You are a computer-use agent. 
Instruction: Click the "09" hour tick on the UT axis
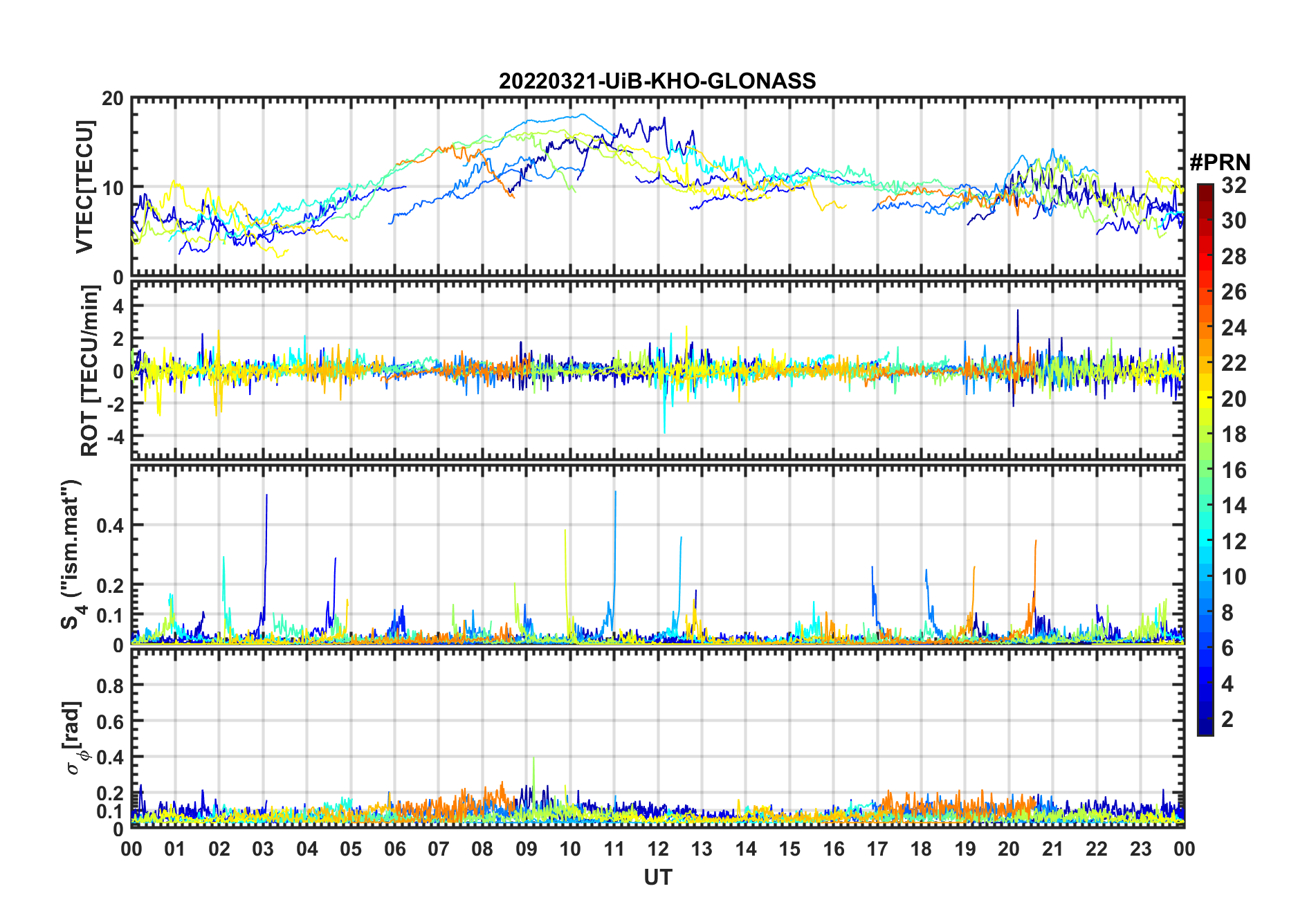tap(527, 849)
